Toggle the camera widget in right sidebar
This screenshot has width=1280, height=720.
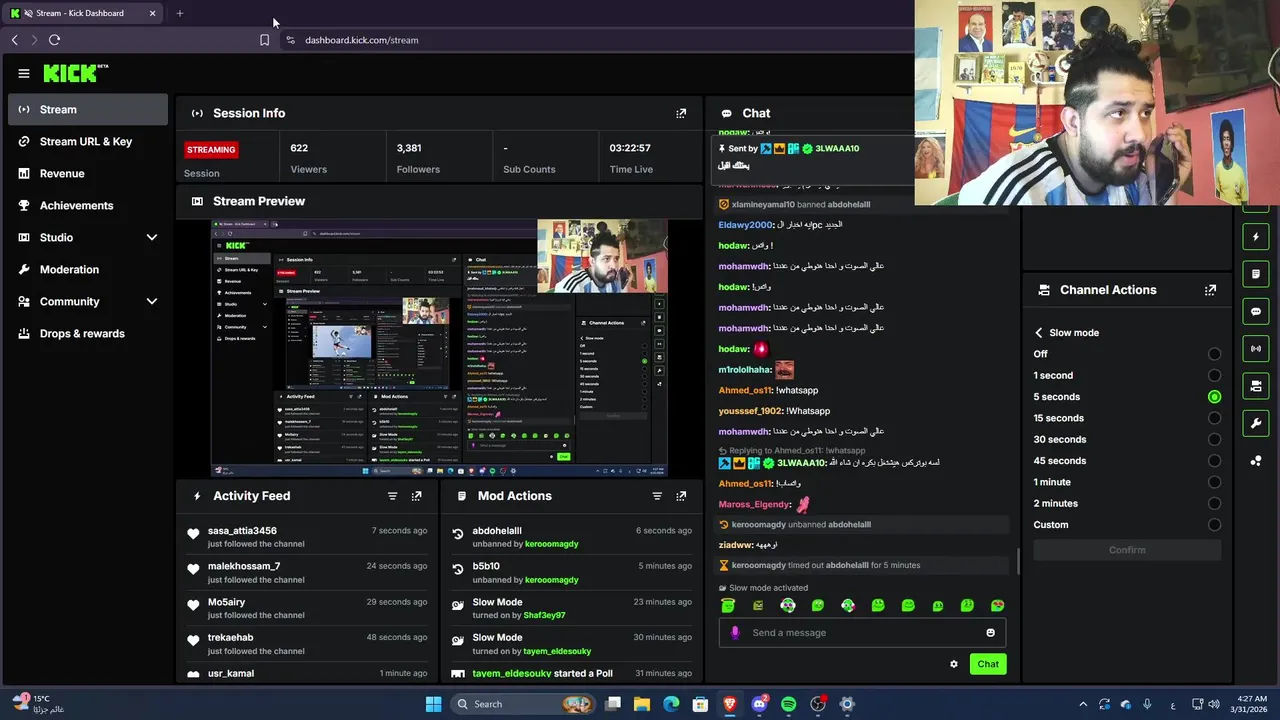pyautogui.click(x=1256, y=386)
